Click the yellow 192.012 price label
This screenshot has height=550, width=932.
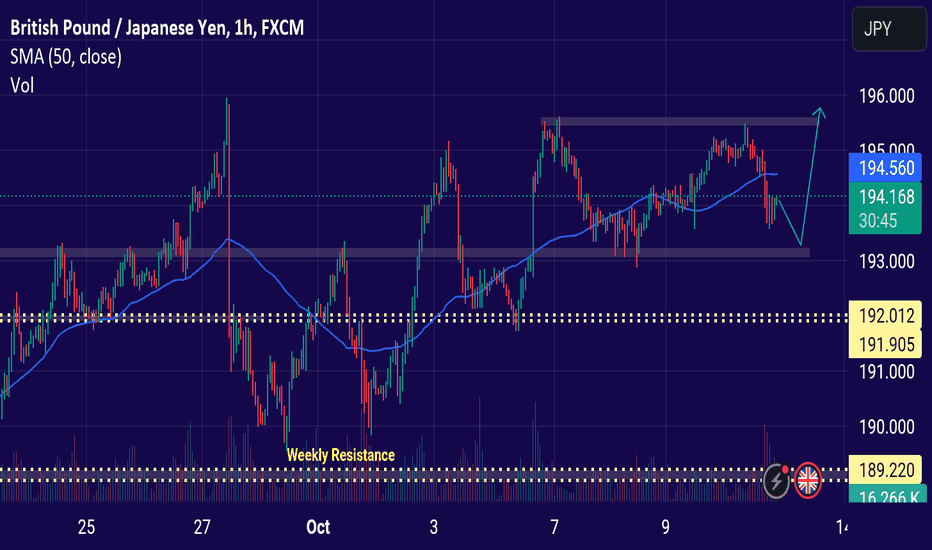pyautogui.click(x=885, y=316)
